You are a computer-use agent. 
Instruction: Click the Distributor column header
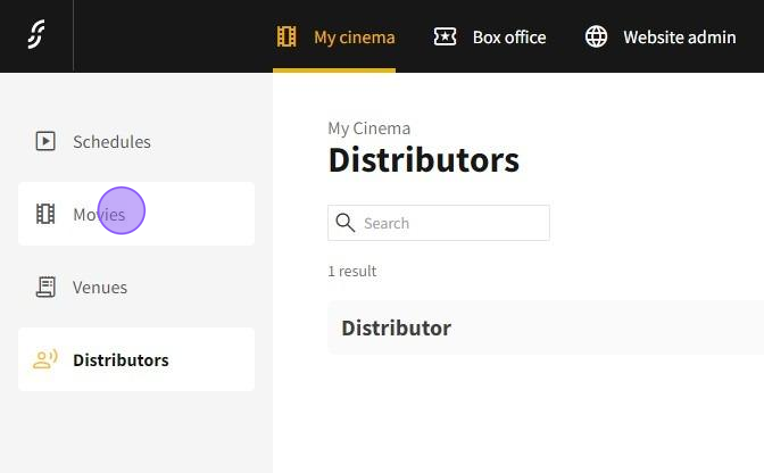tap(396, 328)
